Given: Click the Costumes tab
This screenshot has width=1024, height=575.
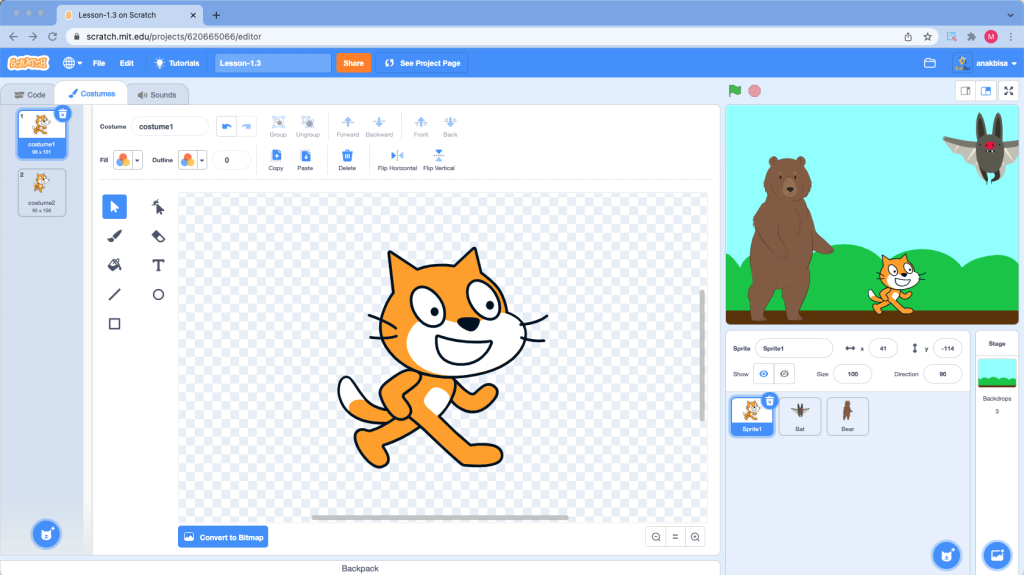Looking at the screenshot, I should click(x=91, y=94).
